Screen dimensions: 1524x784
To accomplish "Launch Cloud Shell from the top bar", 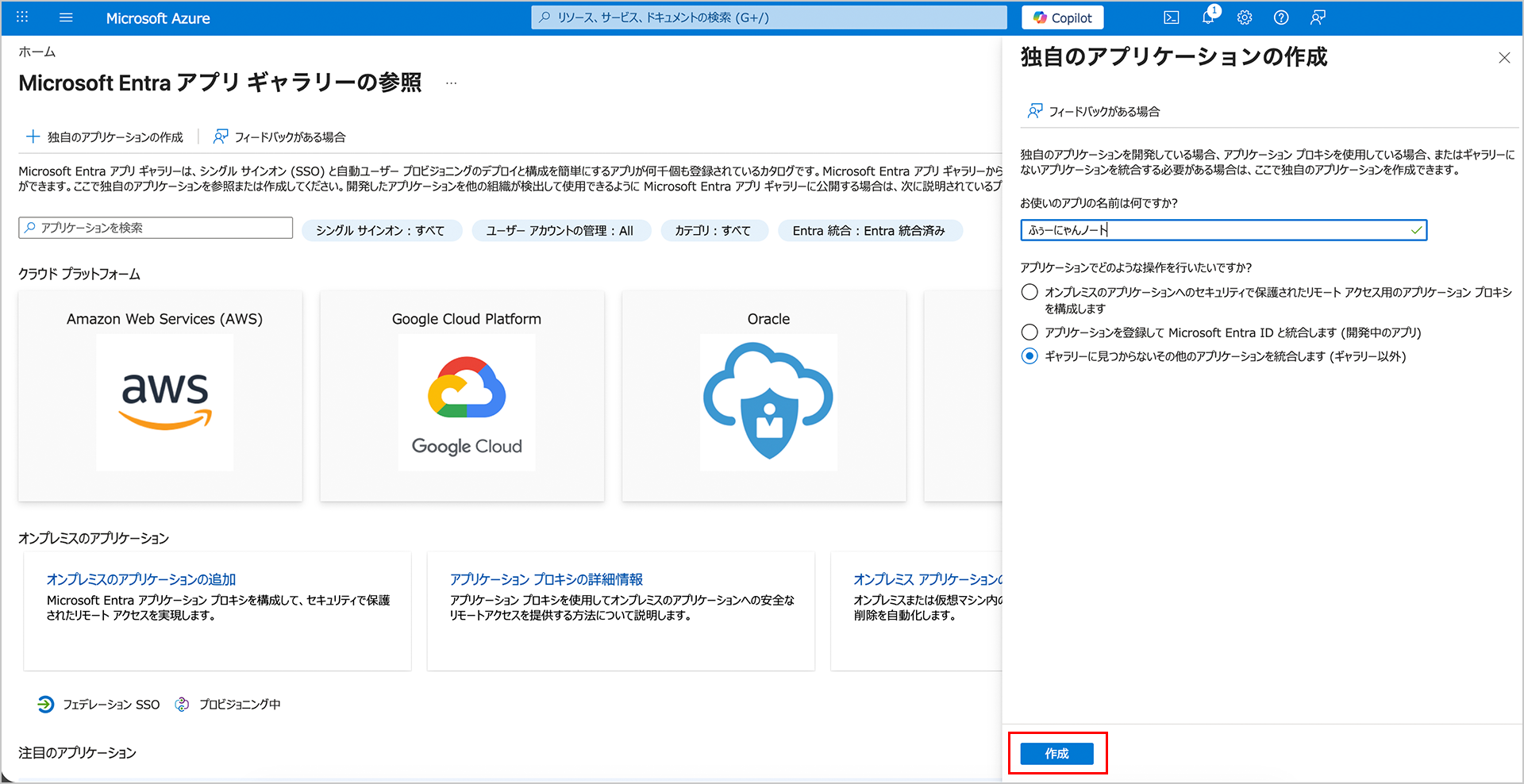I will (x=1171, y=17).
